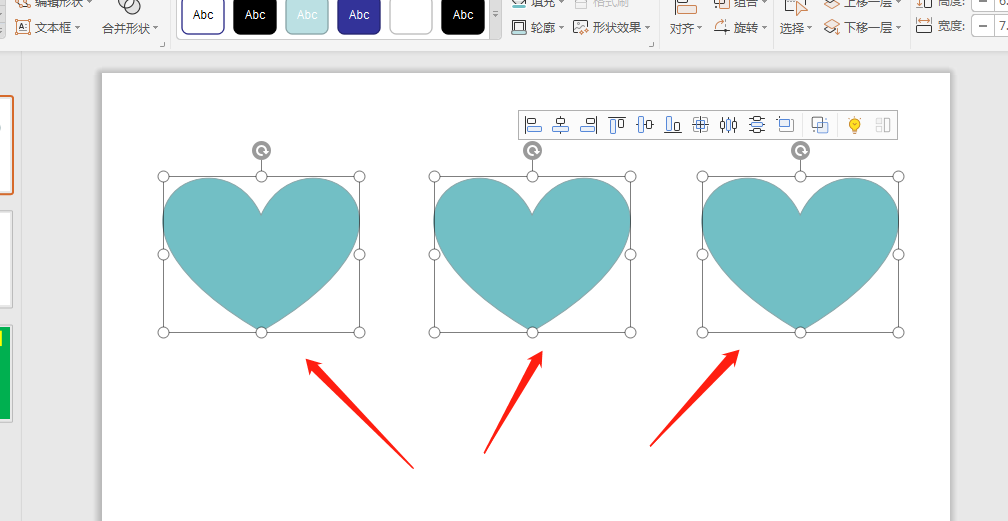This screenshot has height=521, width=1008.
Task: Click rotation handle of the middle heart
Action: tap(533, 150)
